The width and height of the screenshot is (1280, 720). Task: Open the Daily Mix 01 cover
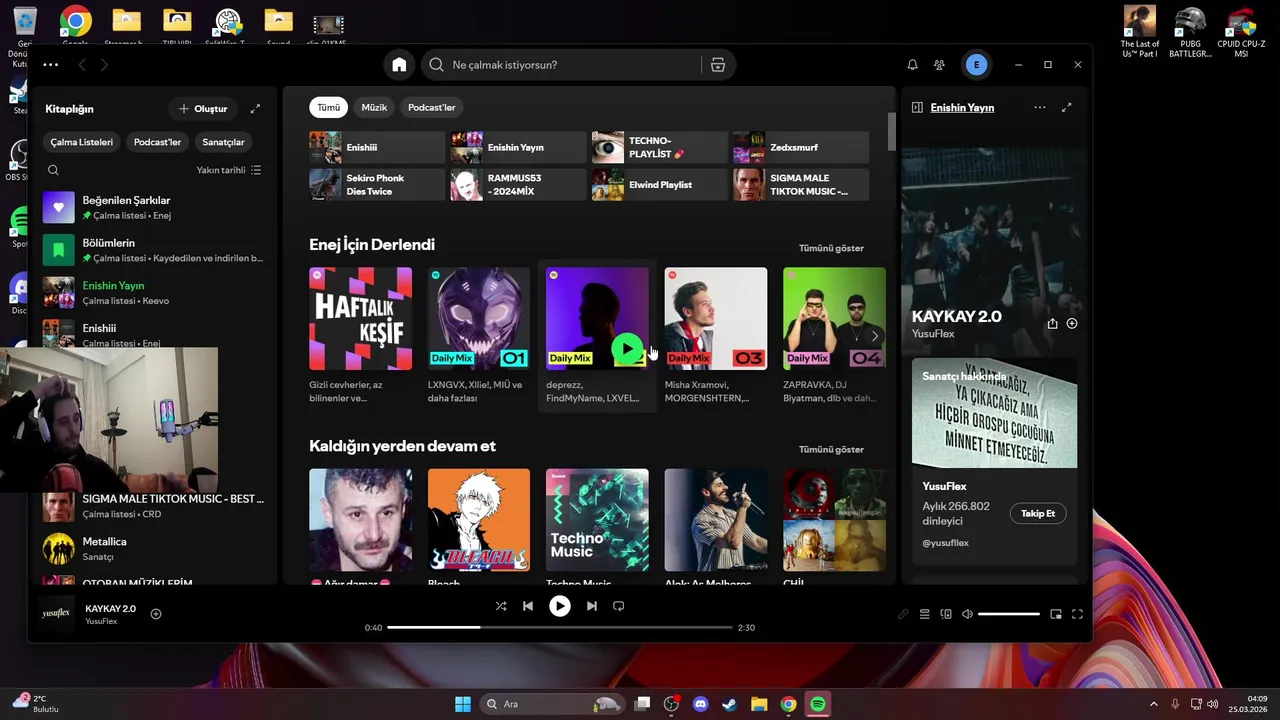tap(479, 318)
